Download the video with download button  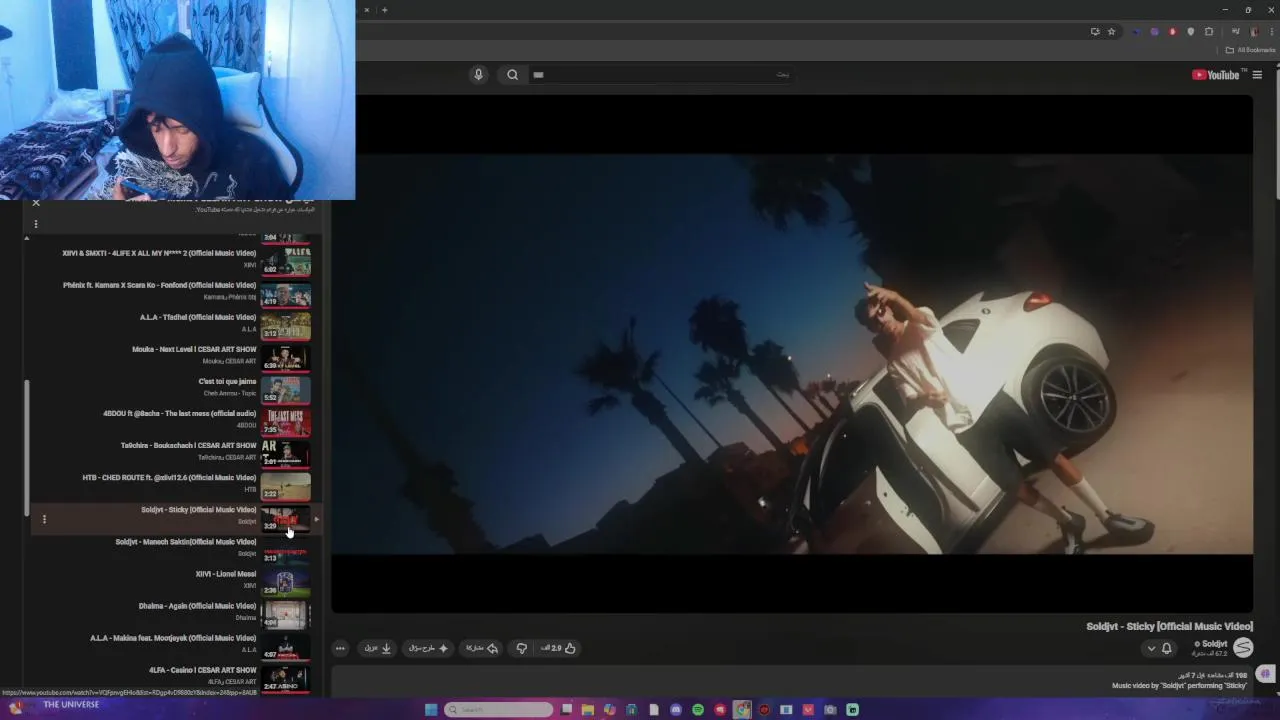tap(378, 648)
